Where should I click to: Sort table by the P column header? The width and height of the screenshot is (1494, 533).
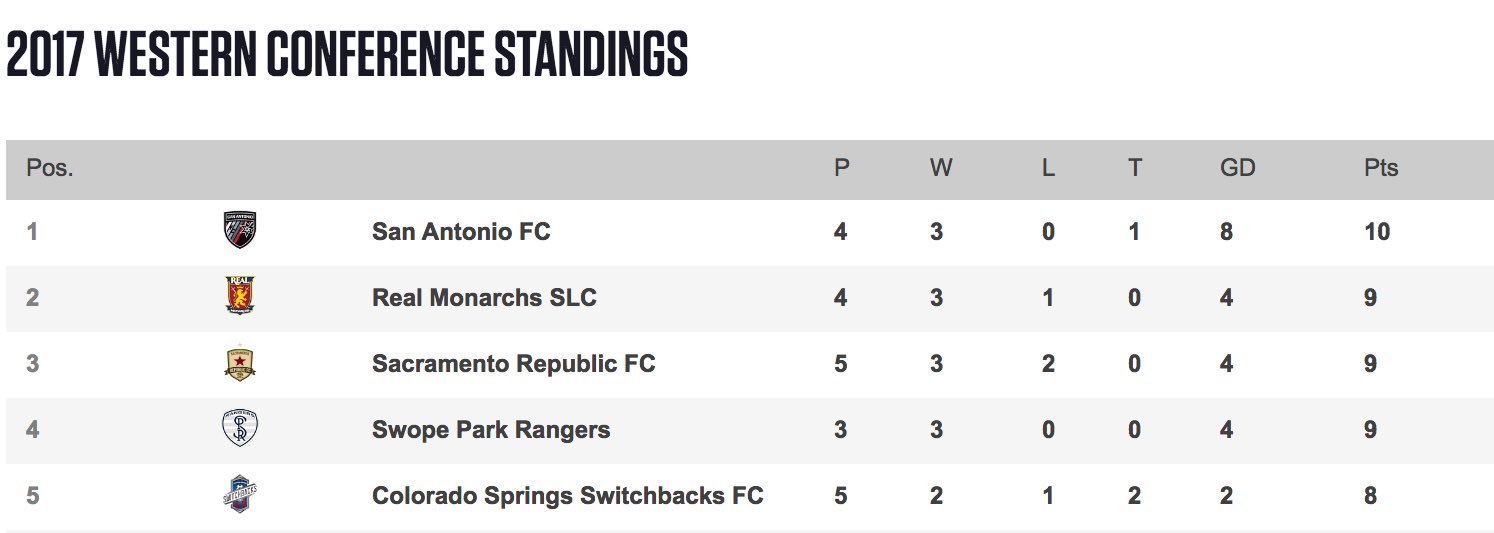click(842, 168)
